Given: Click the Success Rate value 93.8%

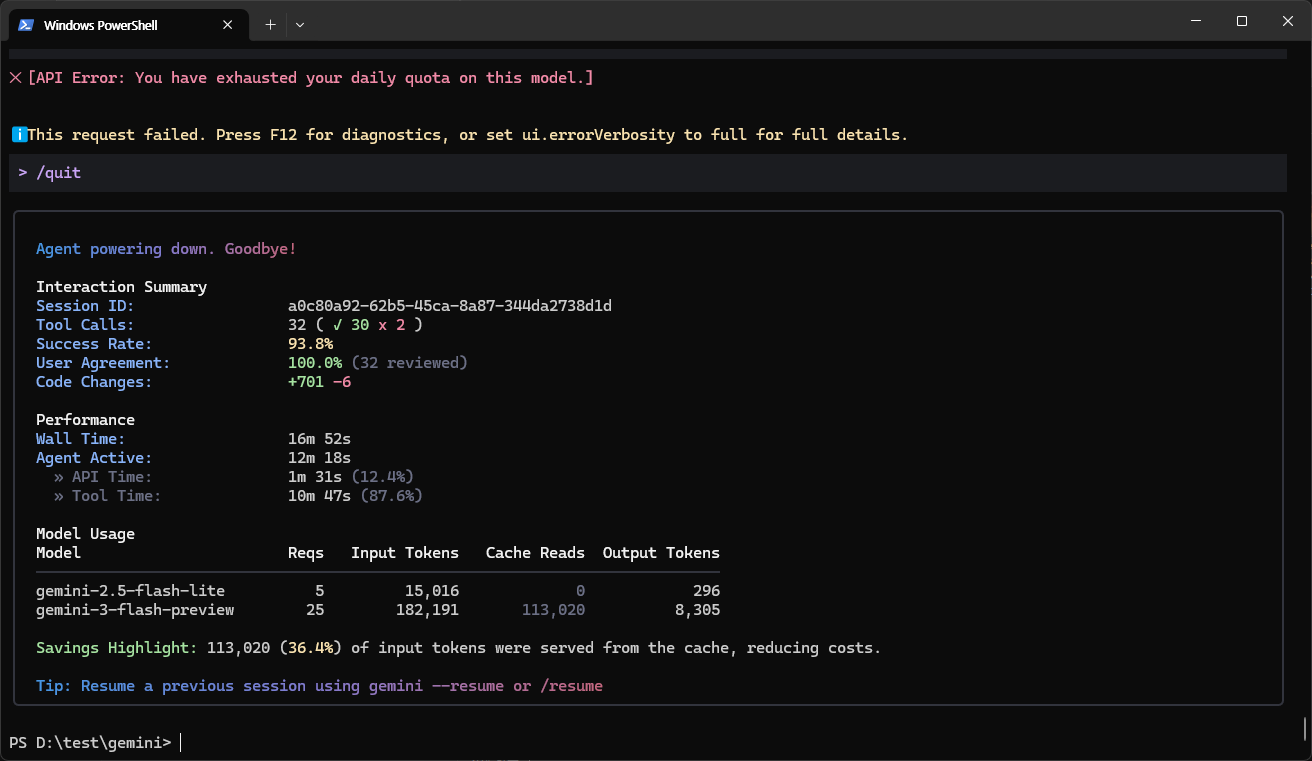Looking at the screenshot, I should pyautogui.click(x=310, y=343).
